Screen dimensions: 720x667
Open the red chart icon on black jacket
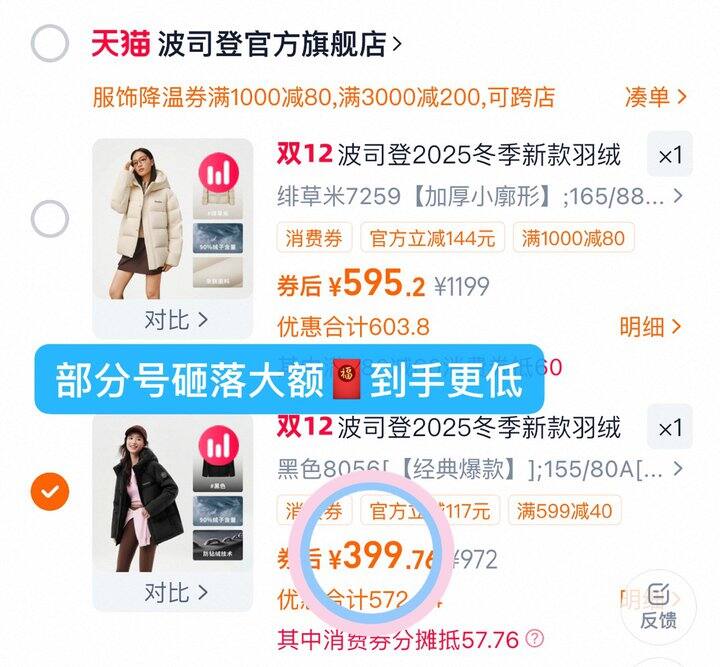click(219, 445)
